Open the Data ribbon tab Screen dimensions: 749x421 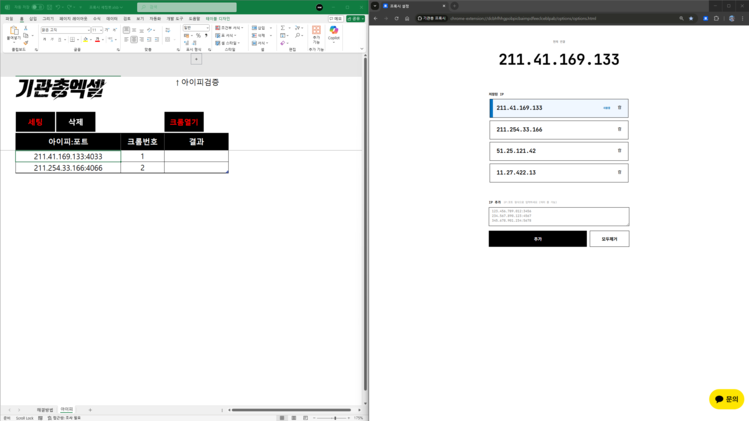(x=112, y=19)
